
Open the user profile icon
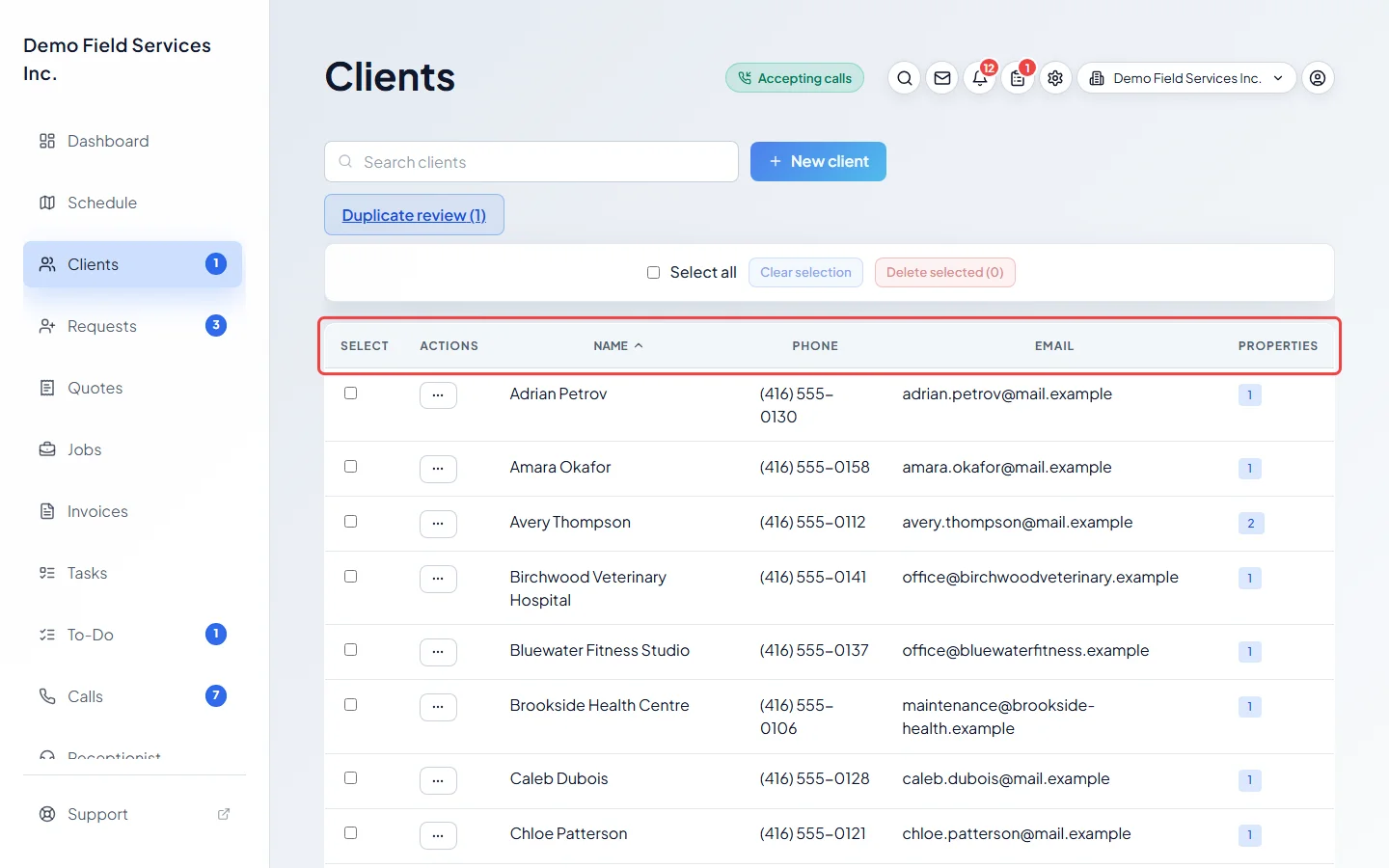(1318, 78)
